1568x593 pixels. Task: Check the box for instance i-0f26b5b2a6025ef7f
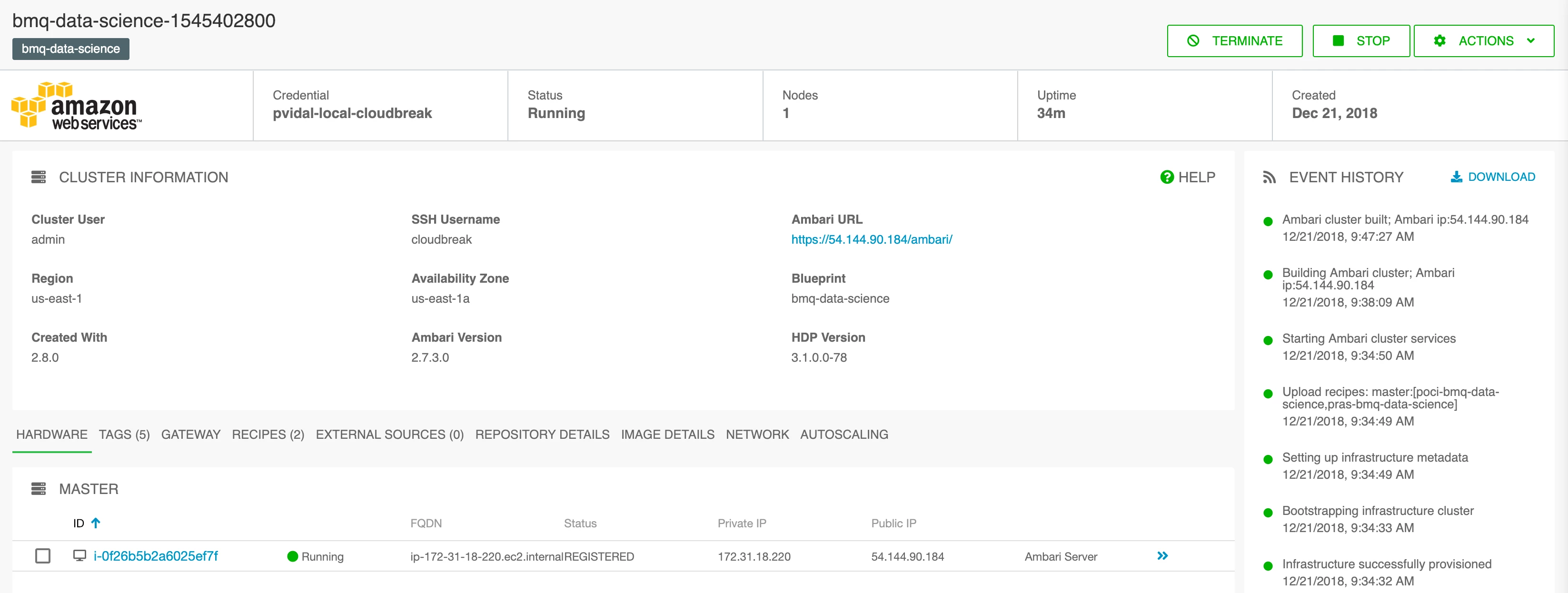(x=43, y=556)
